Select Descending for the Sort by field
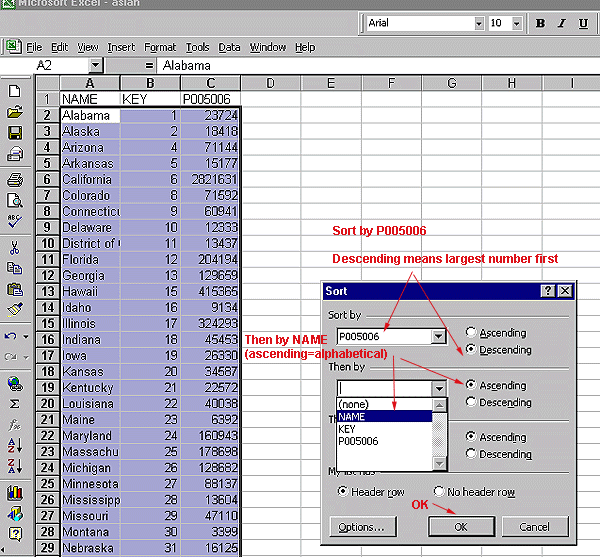 click(471, 350)
